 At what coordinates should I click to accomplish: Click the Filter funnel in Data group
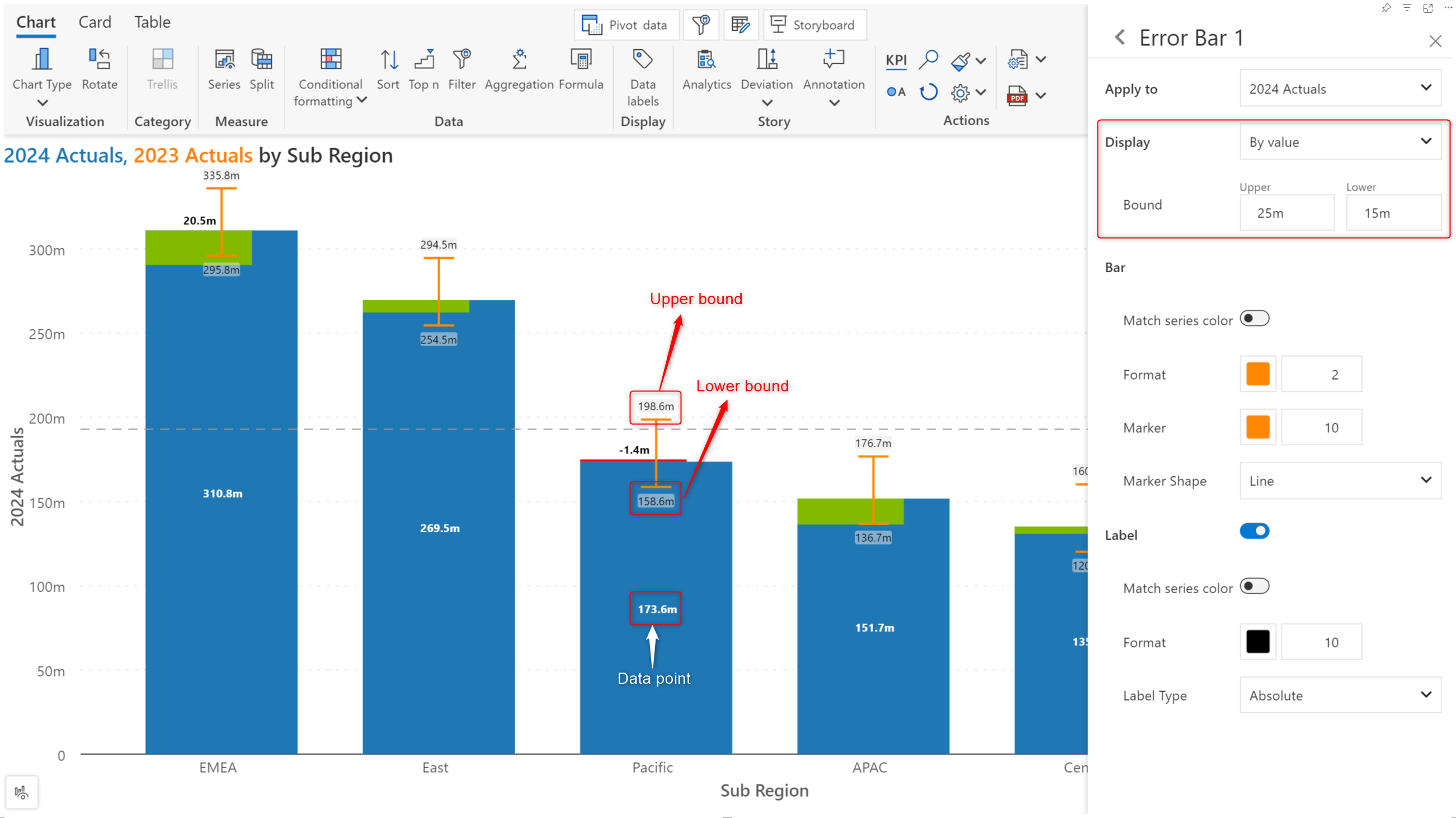click(462, 60)
